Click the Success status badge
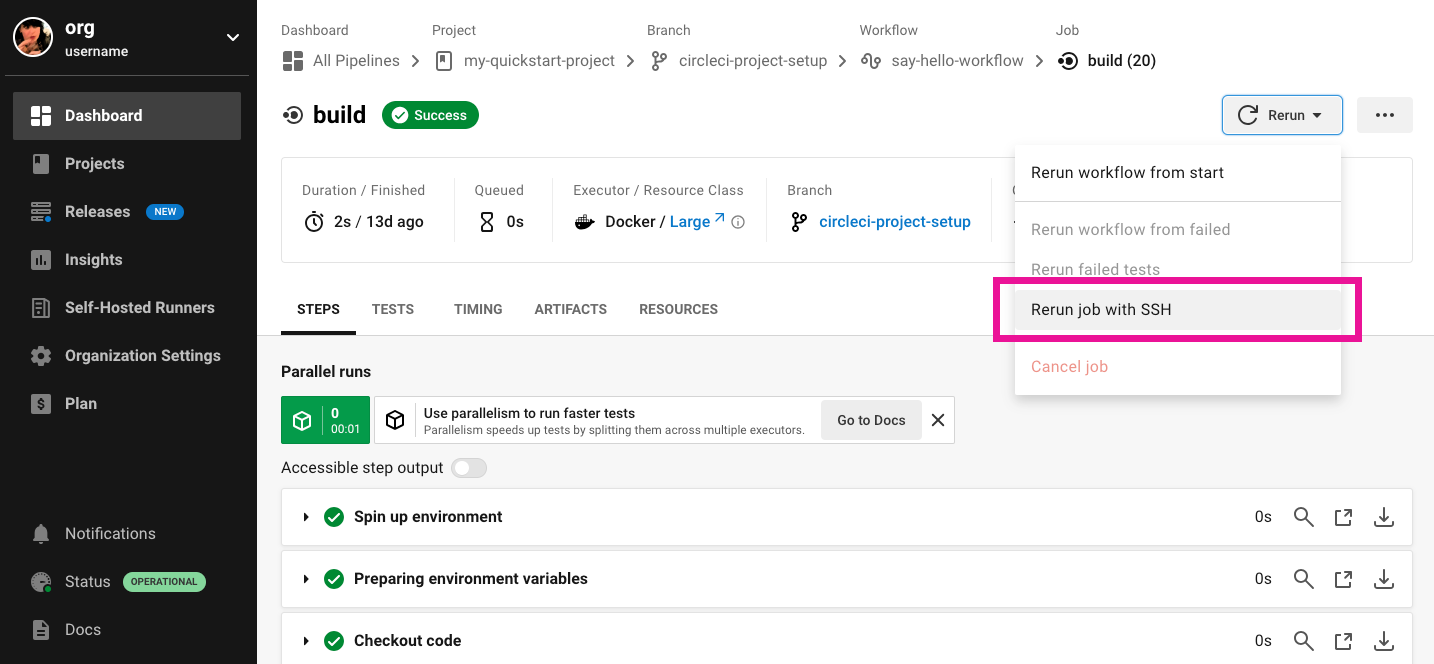The width and height of the screenshot is (1434, 664). point(430,116)
